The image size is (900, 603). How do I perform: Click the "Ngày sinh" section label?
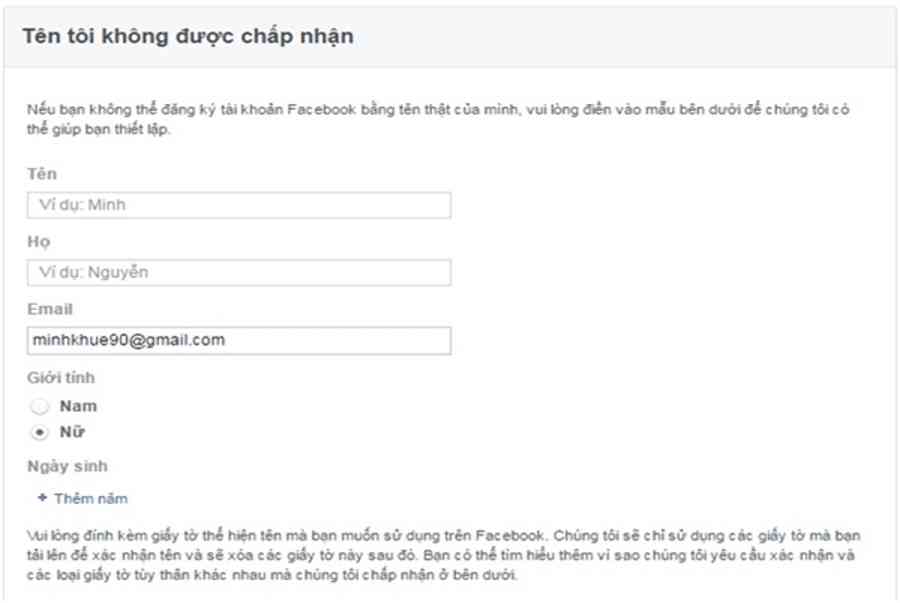pyautogui.click(x=67, y=466)
